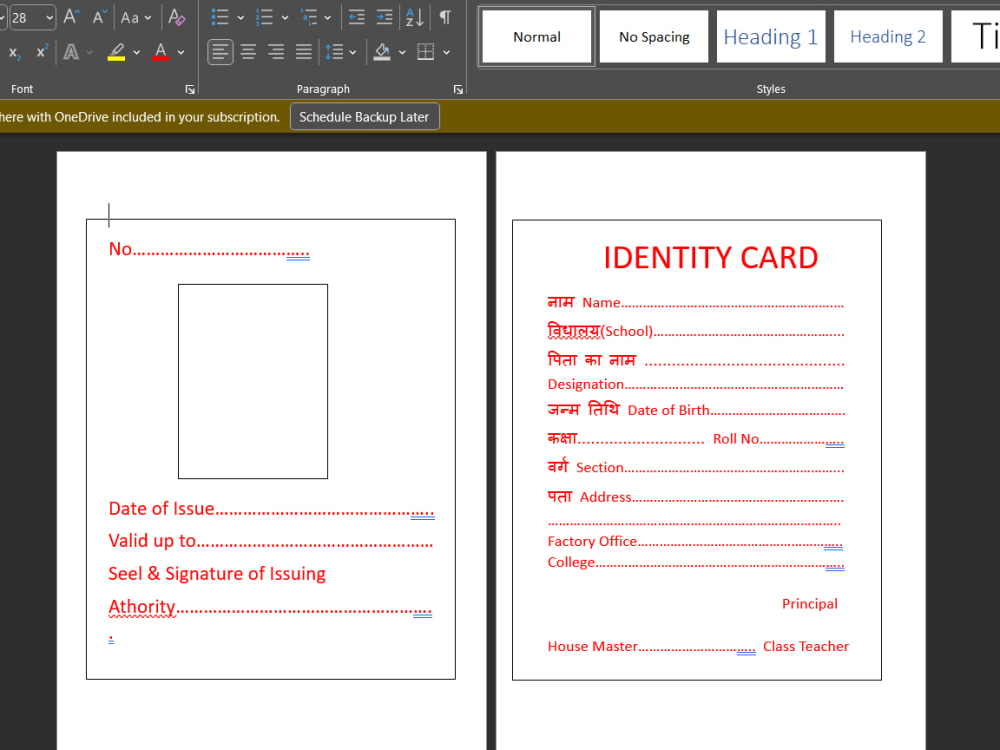Apply the No Spacing style

pyautogui.click(x=654, y=37)
